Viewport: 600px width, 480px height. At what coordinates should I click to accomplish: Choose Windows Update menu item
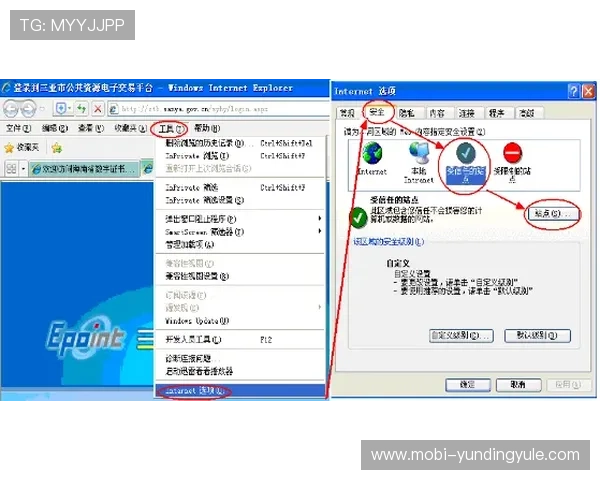(x=241, y=321)
